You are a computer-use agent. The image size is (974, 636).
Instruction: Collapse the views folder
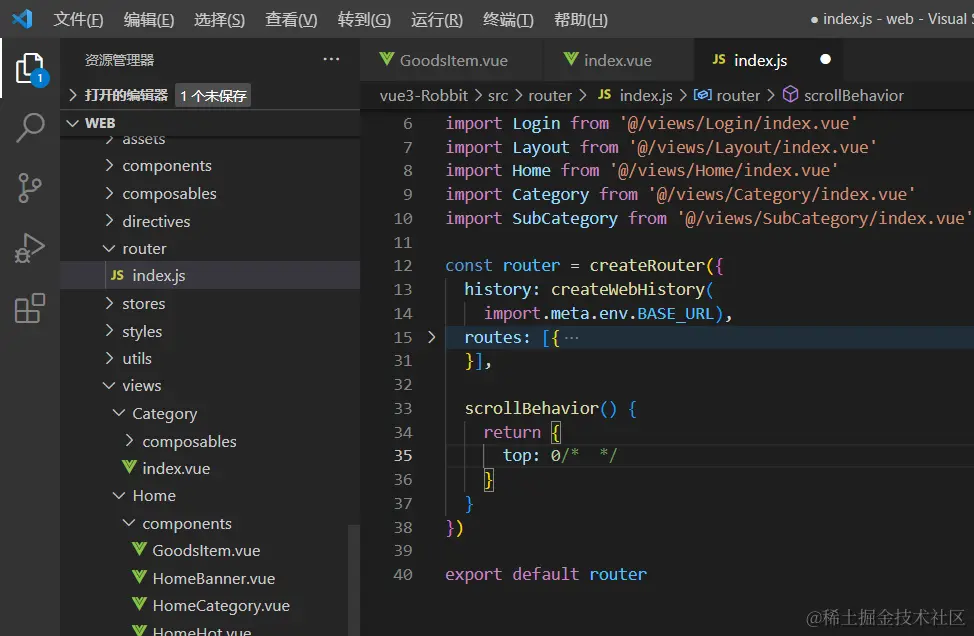(109, 386)
